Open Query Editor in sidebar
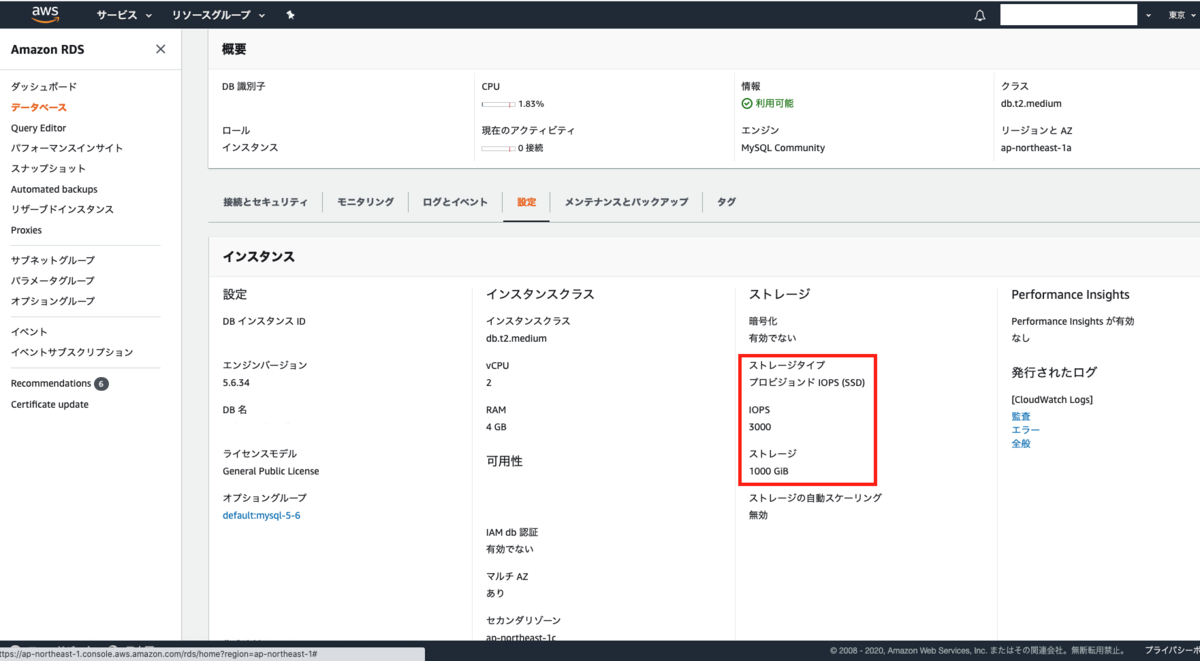Image resolution: width=1200 pixels, height=661 pixels. (x=38, y=128)
